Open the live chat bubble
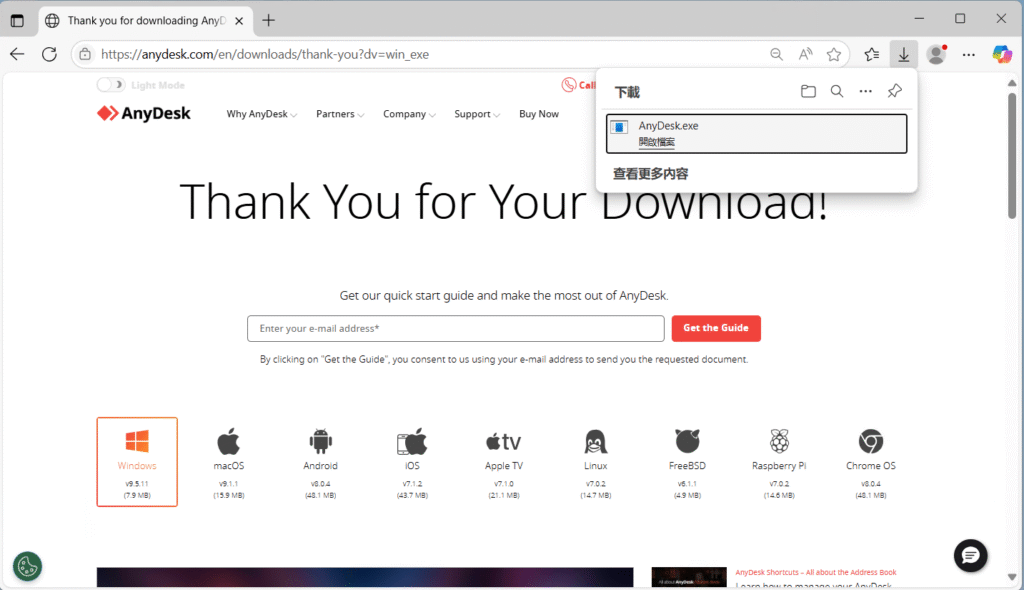The width and height of the screenshot is (1024, 590). tap(970, 555)
